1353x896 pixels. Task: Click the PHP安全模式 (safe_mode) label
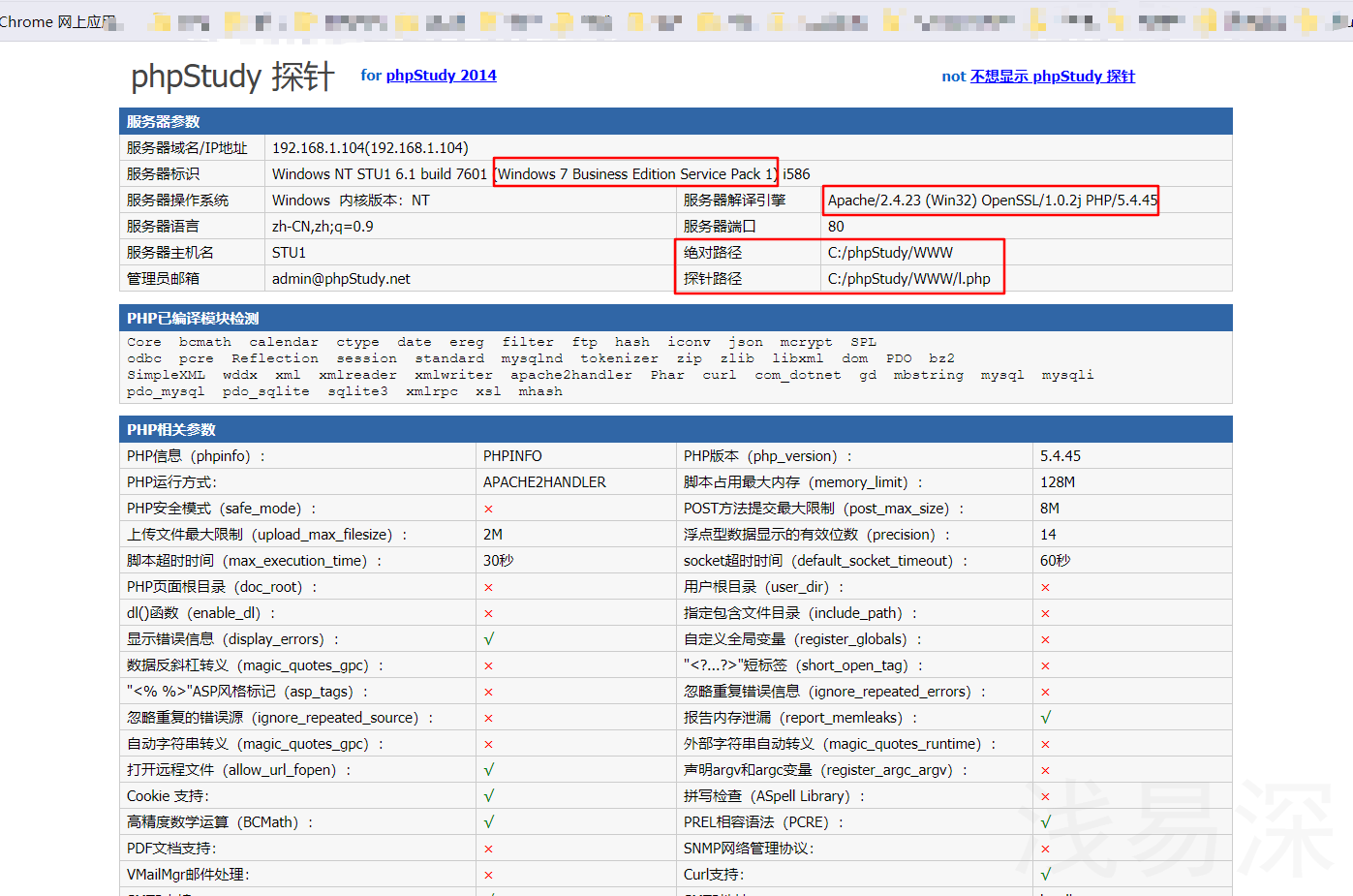tap(222, 509)
